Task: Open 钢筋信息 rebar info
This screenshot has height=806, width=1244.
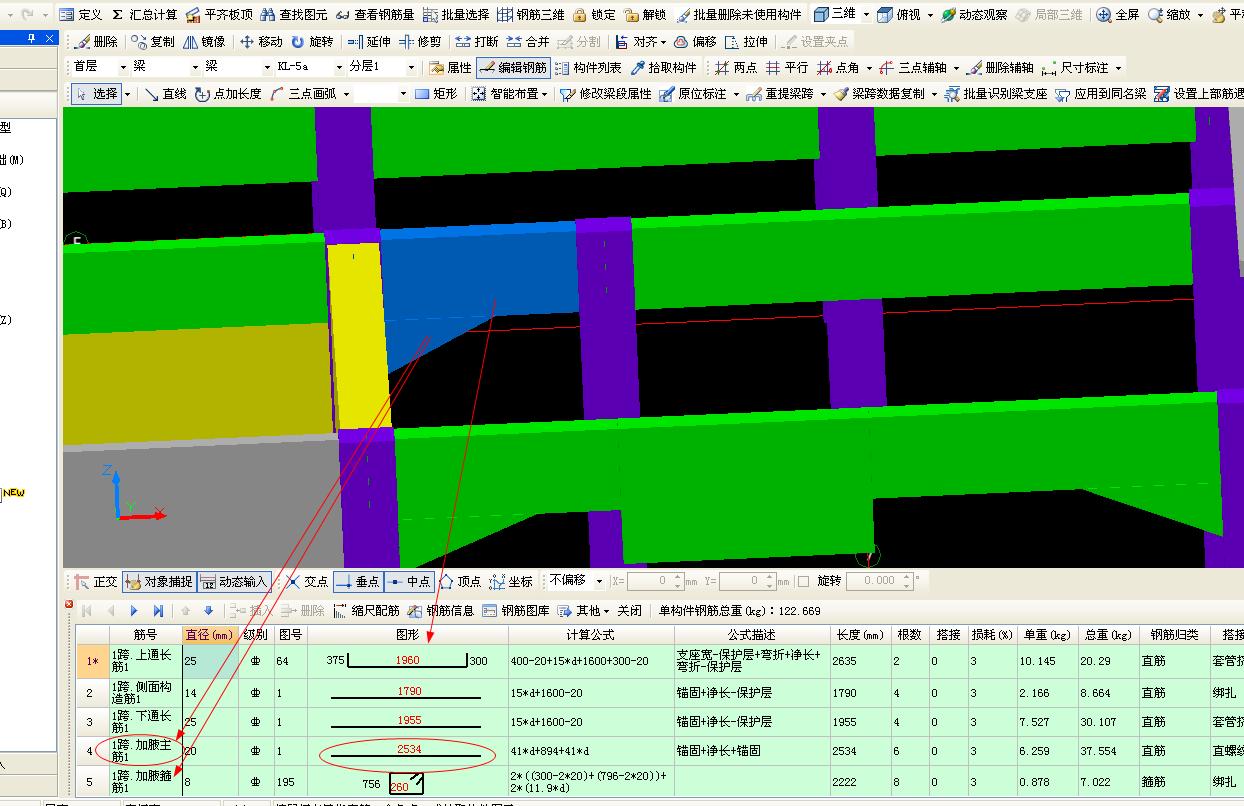Action: (x=440, y=610)
